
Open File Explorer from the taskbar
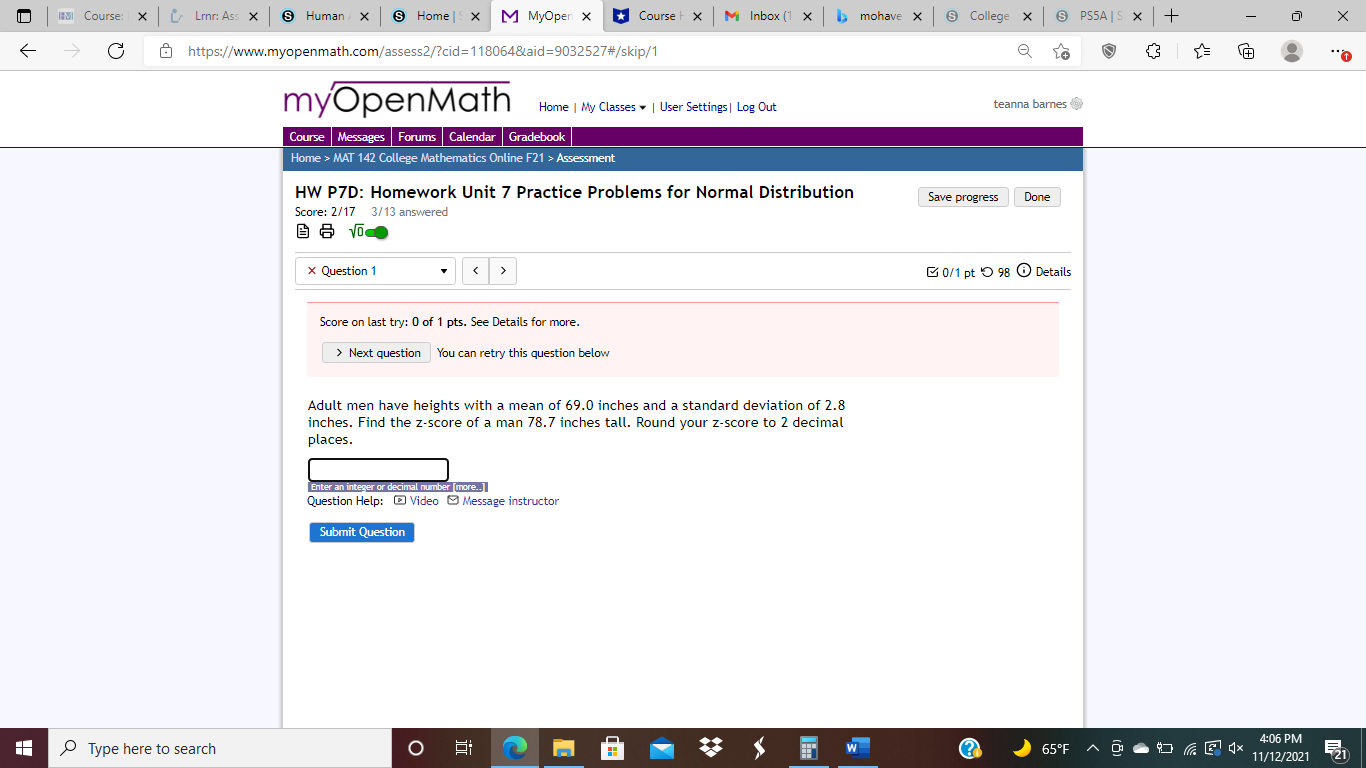pyautogui.click(x=564, y=748)
